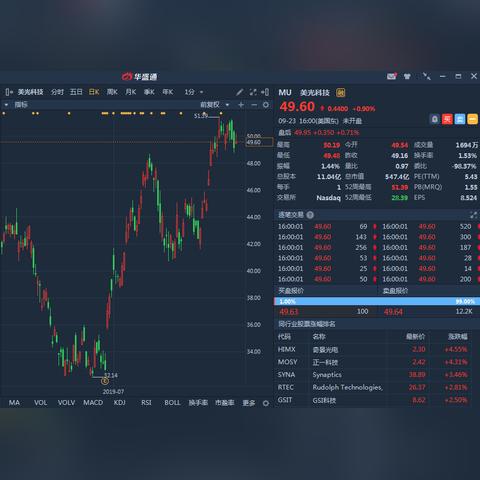The height and width of the screenshot is (480, 480).
Task: Switch to compact window mode icon
Action: point(426,76)
